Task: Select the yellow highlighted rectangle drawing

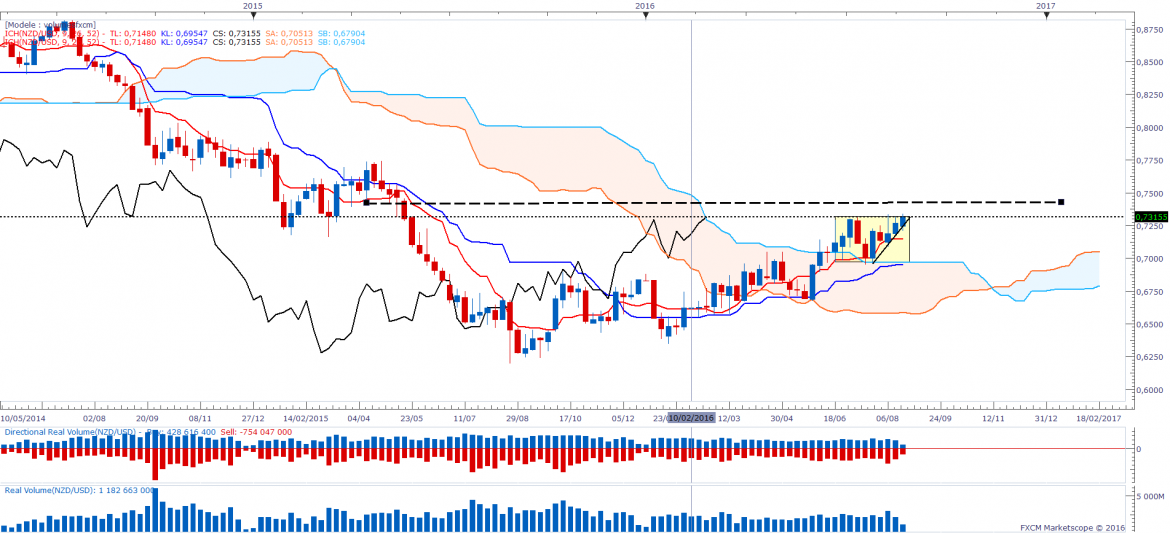Action: pos(872,239)
